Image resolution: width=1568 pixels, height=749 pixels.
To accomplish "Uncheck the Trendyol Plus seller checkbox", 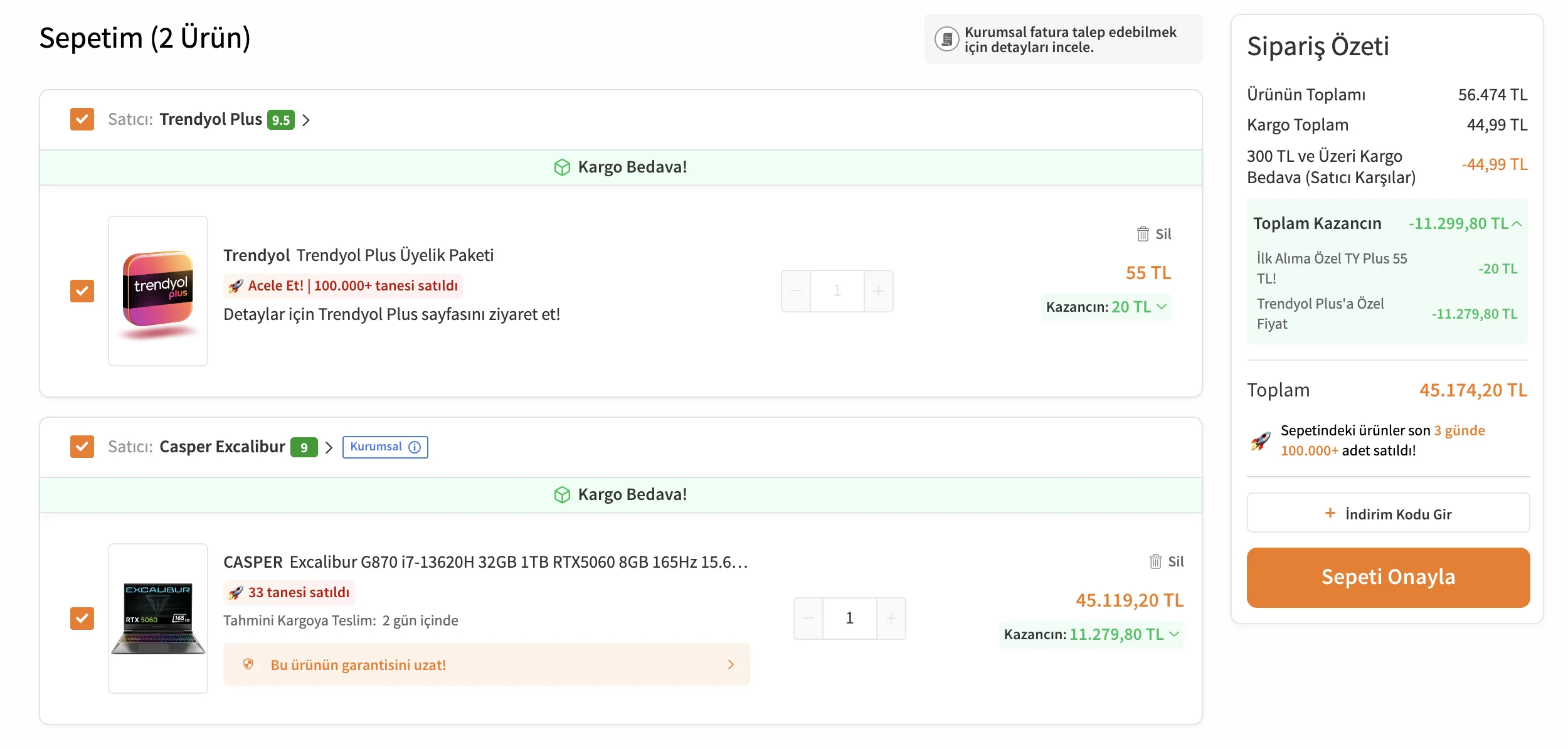I will 82,119.
